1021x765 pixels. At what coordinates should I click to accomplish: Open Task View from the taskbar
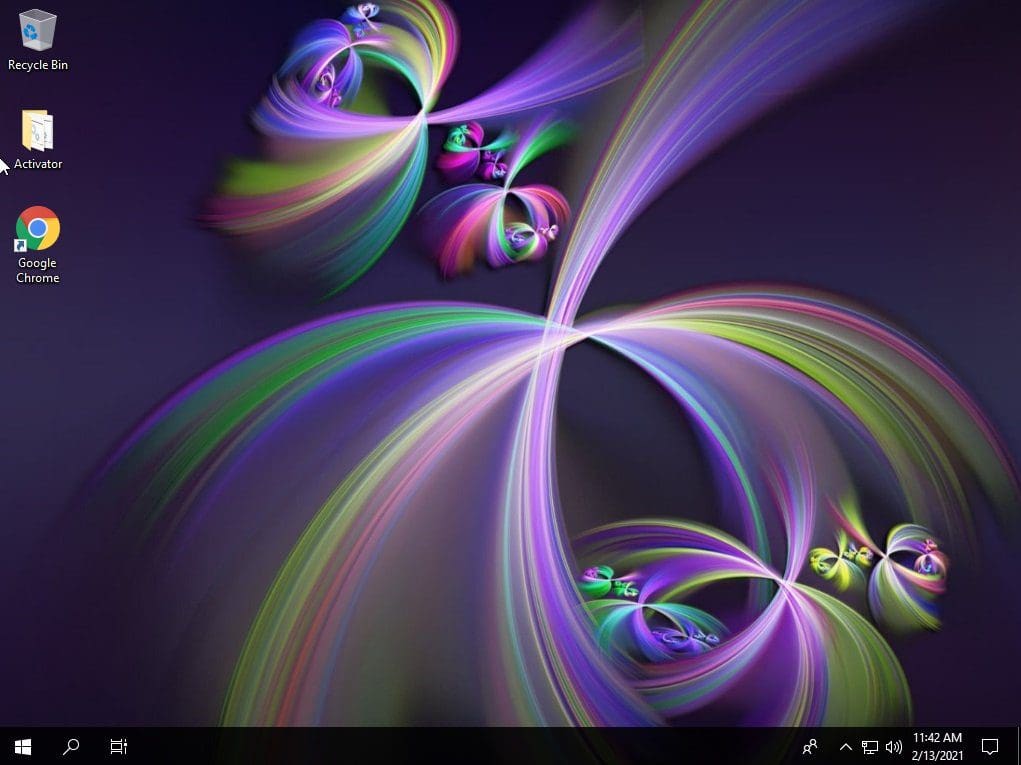118,746
